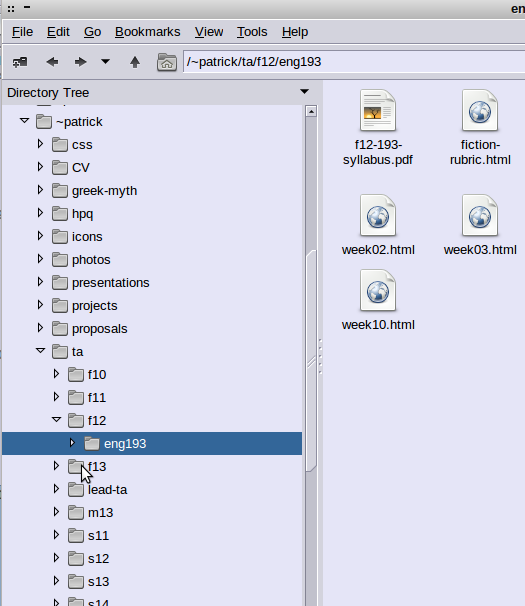
Task: Open history dropdown arrow in toolbar
Action: coord(105,61)
